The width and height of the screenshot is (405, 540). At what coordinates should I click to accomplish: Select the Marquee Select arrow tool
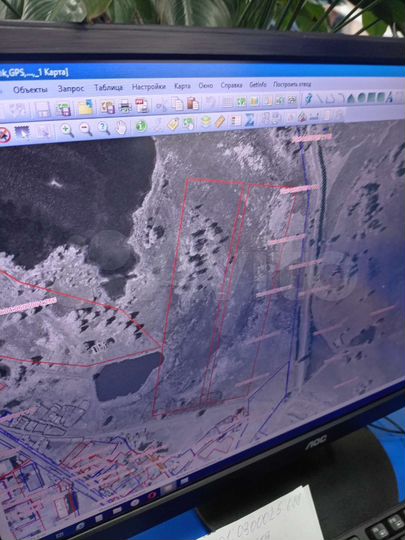23,133
